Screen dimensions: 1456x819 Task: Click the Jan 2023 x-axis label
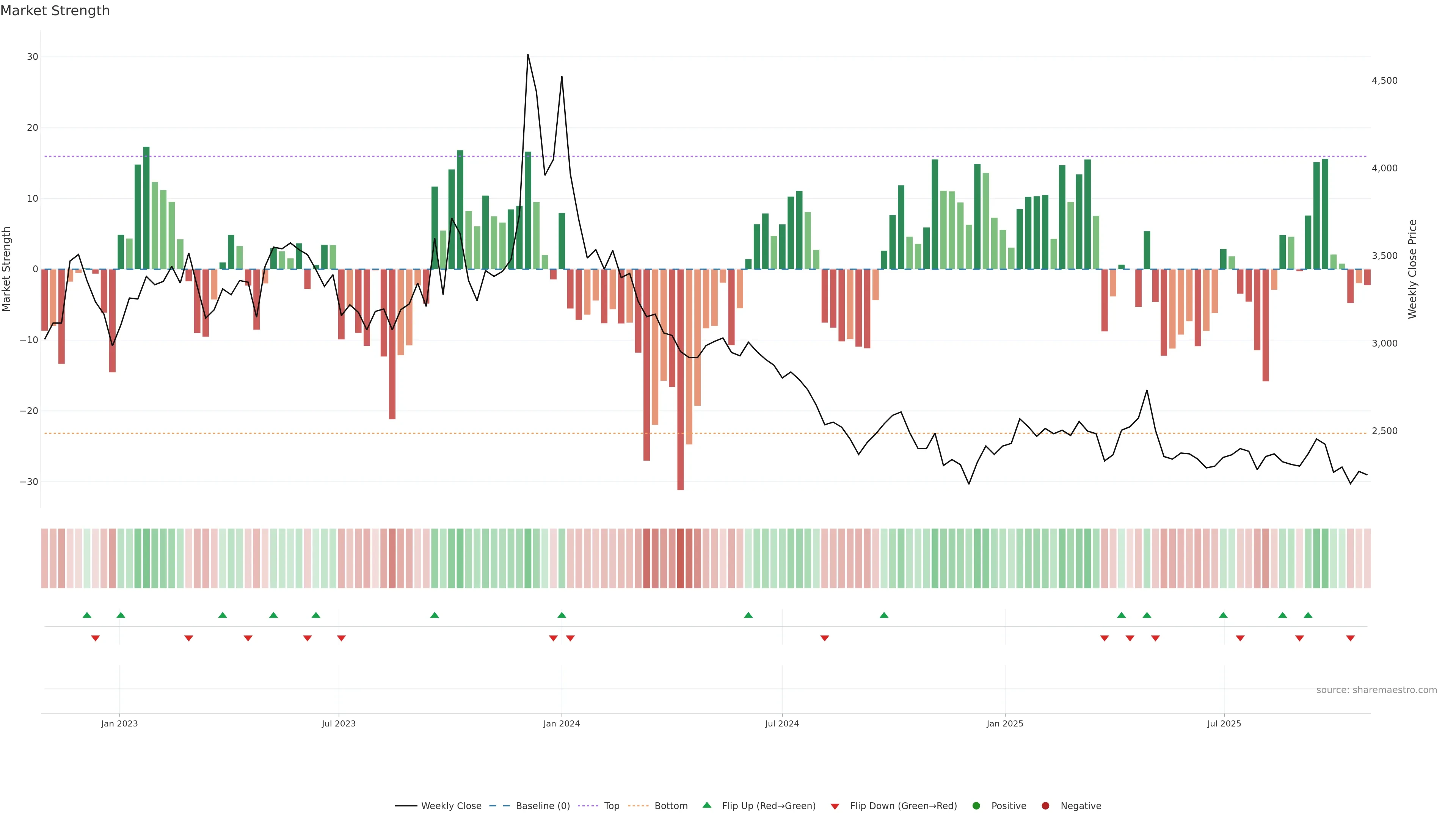point(119,723)
